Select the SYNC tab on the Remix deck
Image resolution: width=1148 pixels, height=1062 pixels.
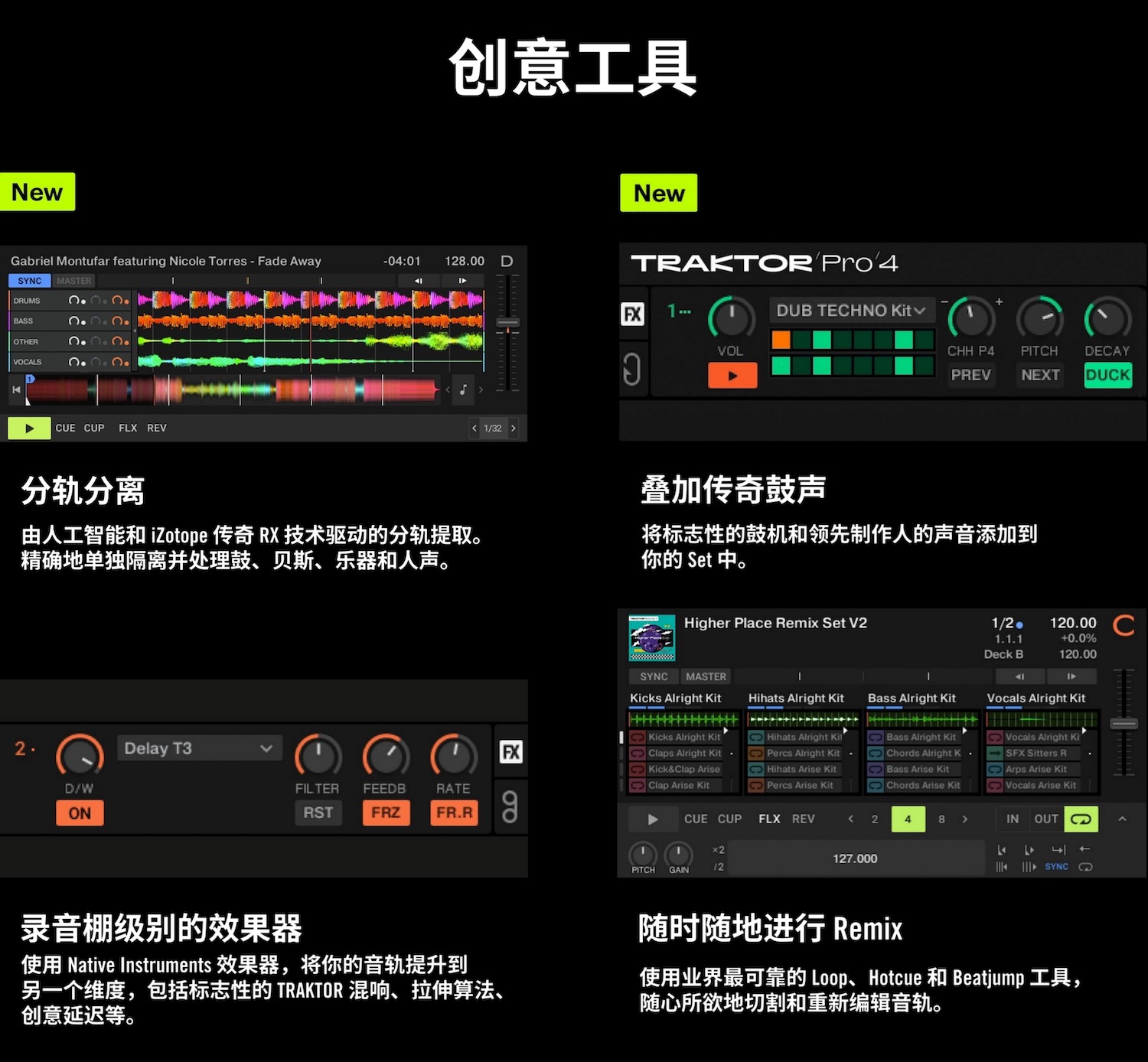pos(653,676)
